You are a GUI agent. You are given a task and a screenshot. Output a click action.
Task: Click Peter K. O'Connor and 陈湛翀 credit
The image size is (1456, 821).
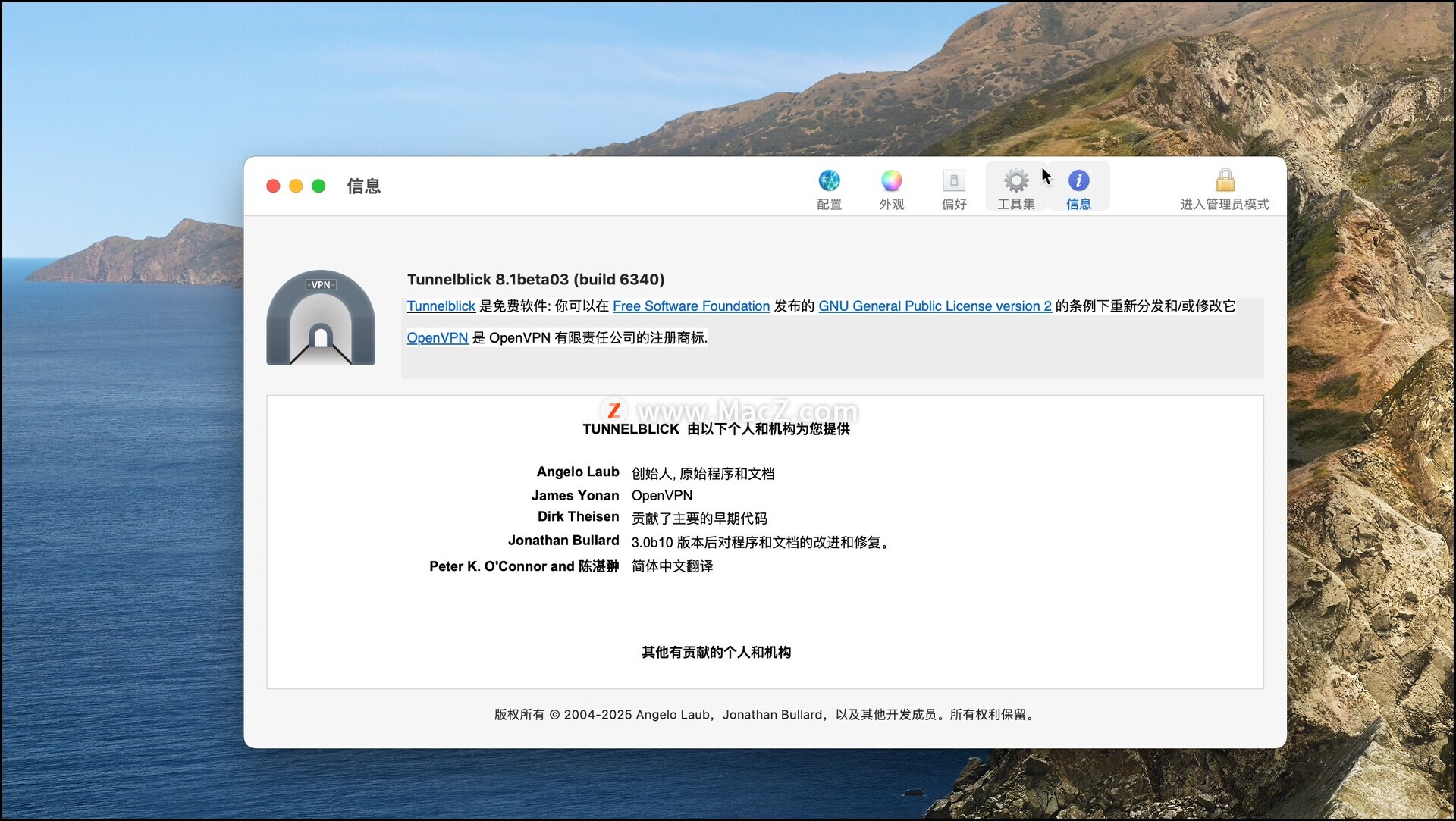tap(524, 566)
